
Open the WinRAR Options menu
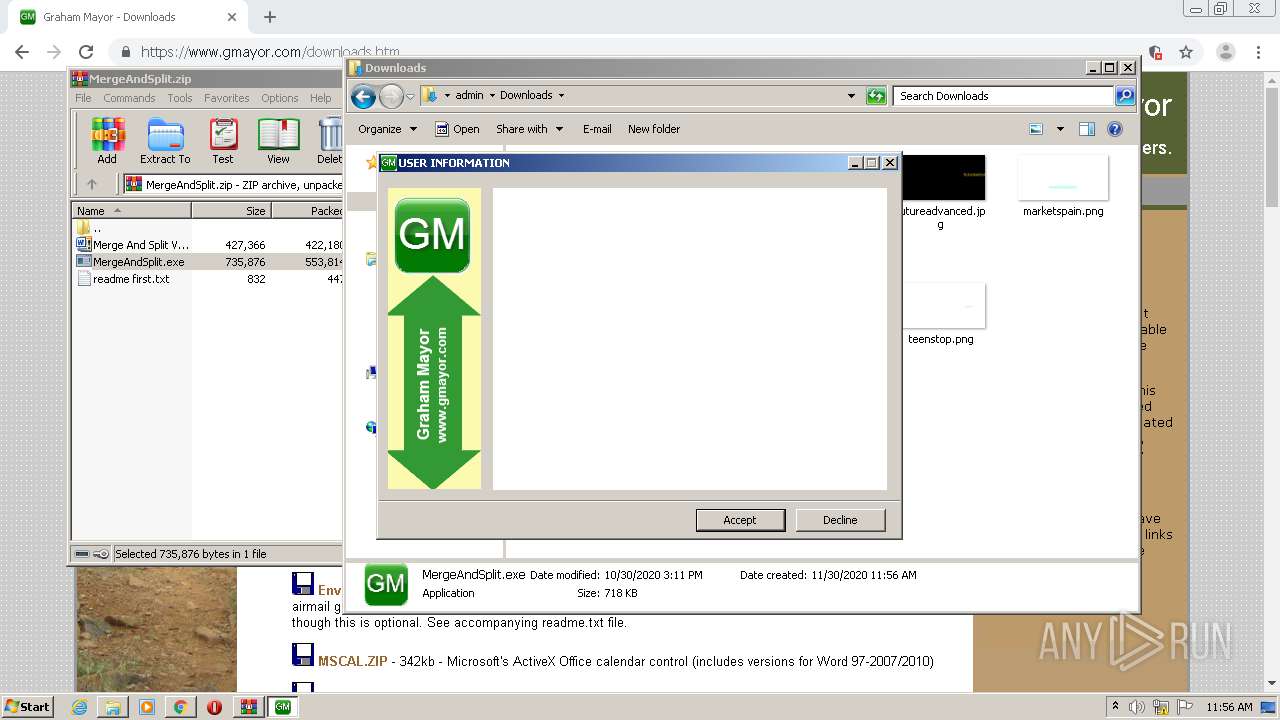click(280, 98)
